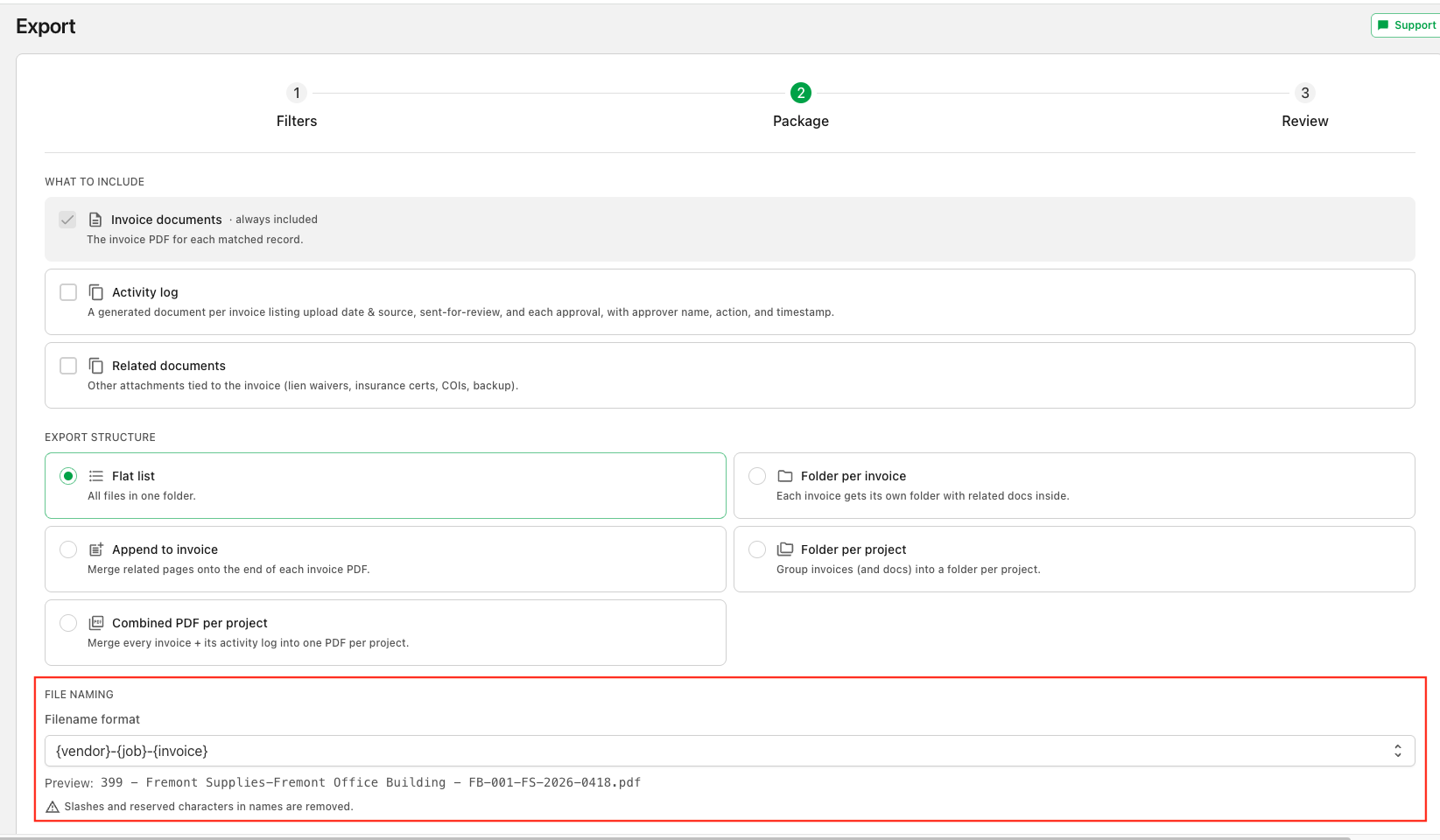Screen dimensions: 1440x840
Task: Choose Folder per project structure
Action: click(757, 549)
